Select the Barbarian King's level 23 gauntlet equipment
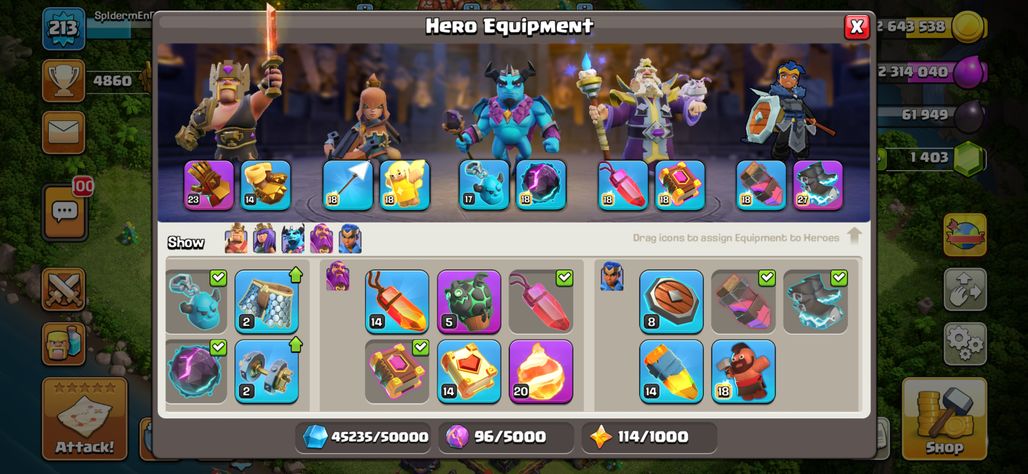The image size is (1028, 474). (x=209, y=185)
